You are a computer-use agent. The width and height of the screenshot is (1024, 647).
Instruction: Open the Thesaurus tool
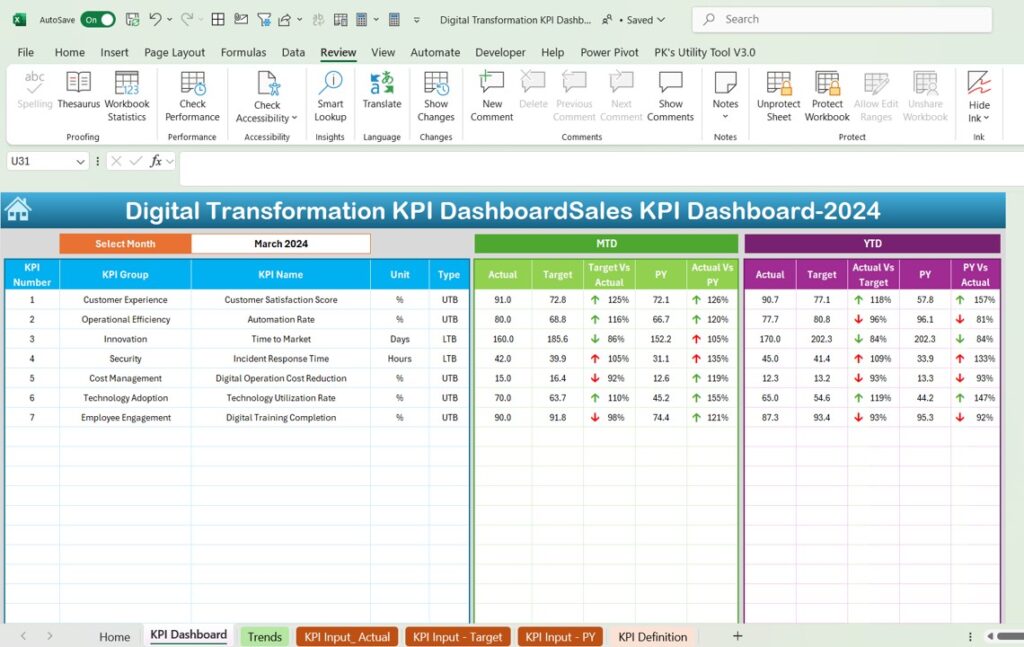pyautogui.click(x=78, y=91)
